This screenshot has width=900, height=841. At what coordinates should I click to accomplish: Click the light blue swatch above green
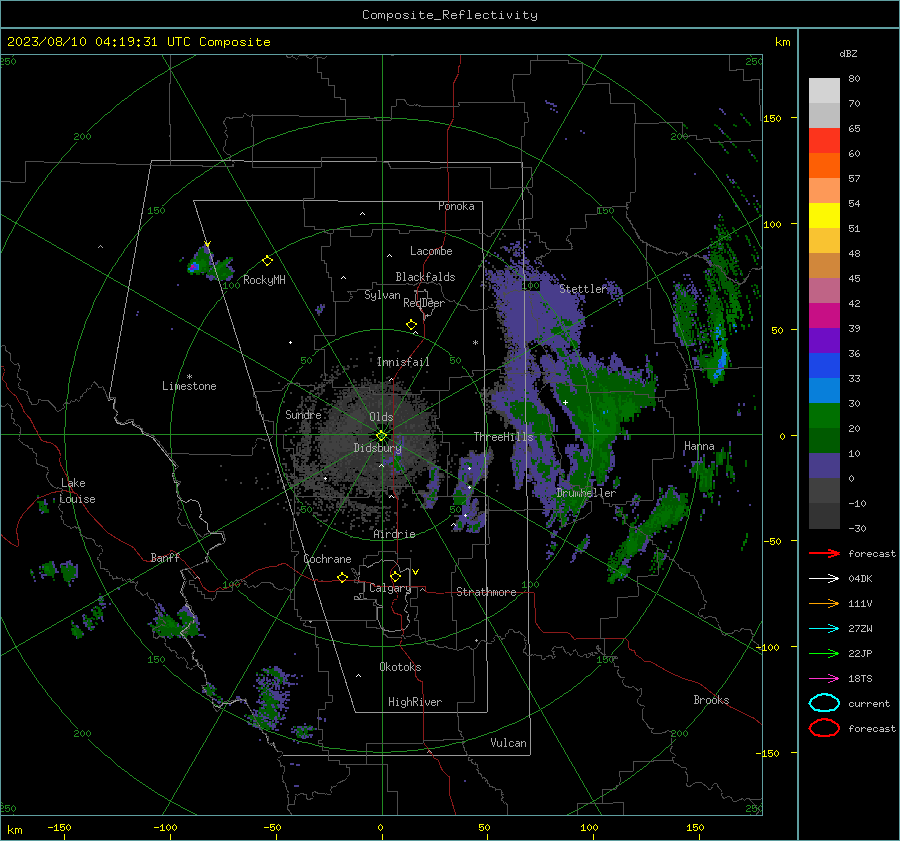(824, 390)
